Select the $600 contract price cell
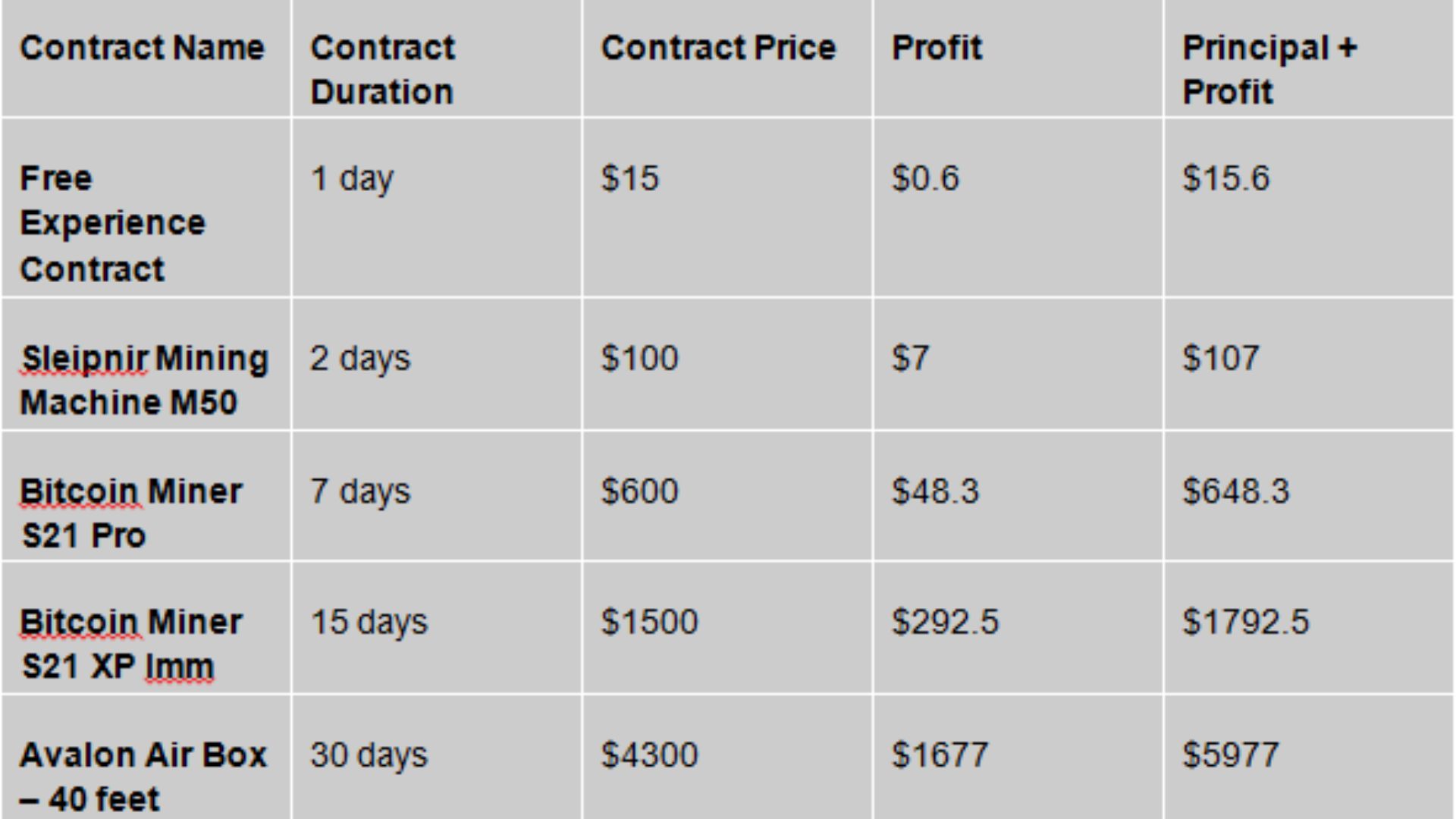 [639, 491]
